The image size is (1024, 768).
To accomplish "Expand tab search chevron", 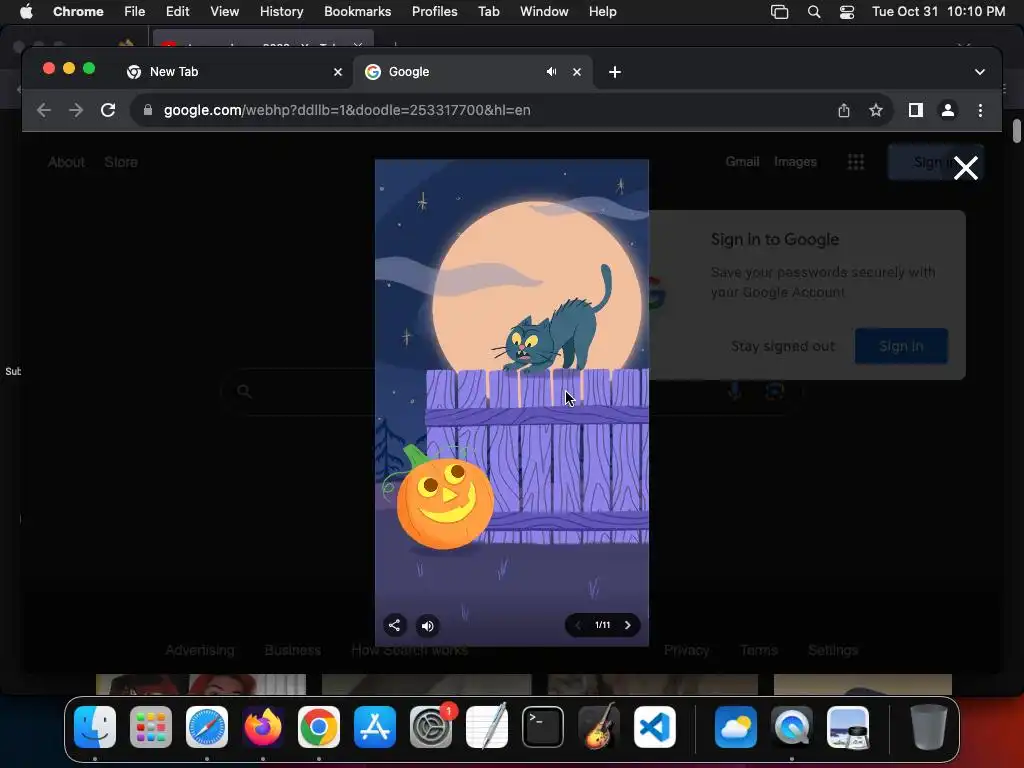I will click(x=980, y=72).
